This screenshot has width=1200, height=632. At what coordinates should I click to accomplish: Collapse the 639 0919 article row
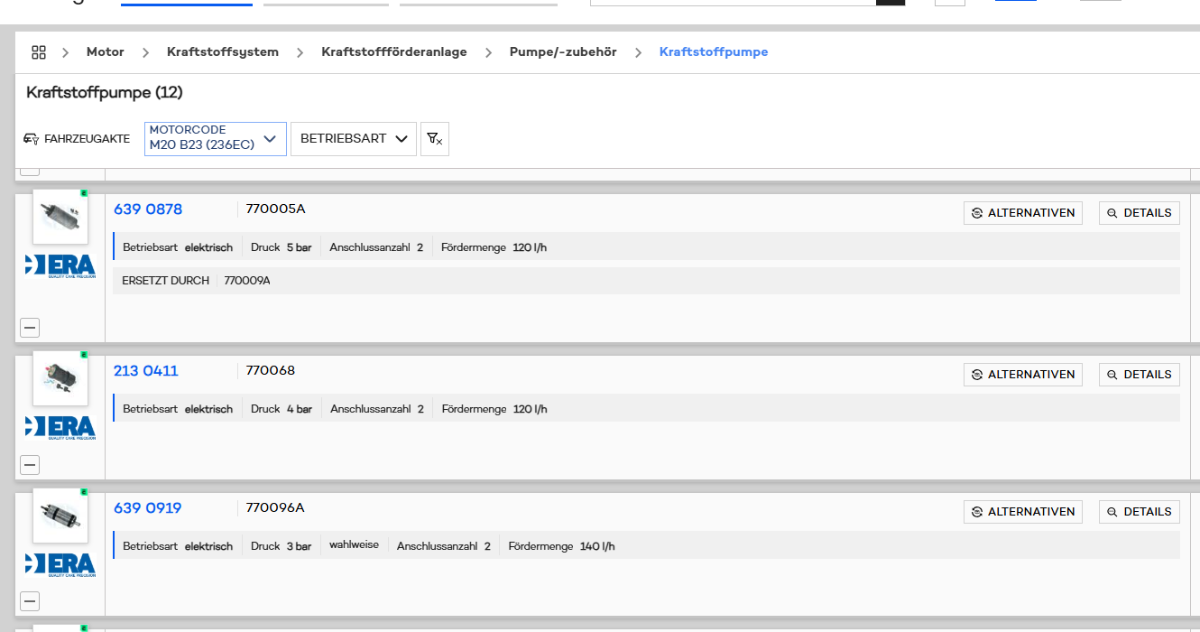pyautogui.click(x=30, y=601)
